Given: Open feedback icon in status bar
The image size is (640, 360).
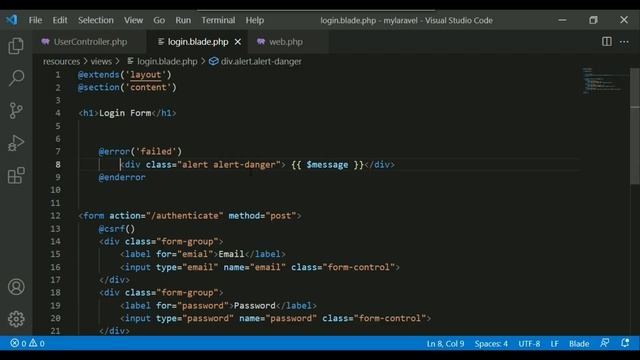Looking at the screenshot, I should coord(604,343).
